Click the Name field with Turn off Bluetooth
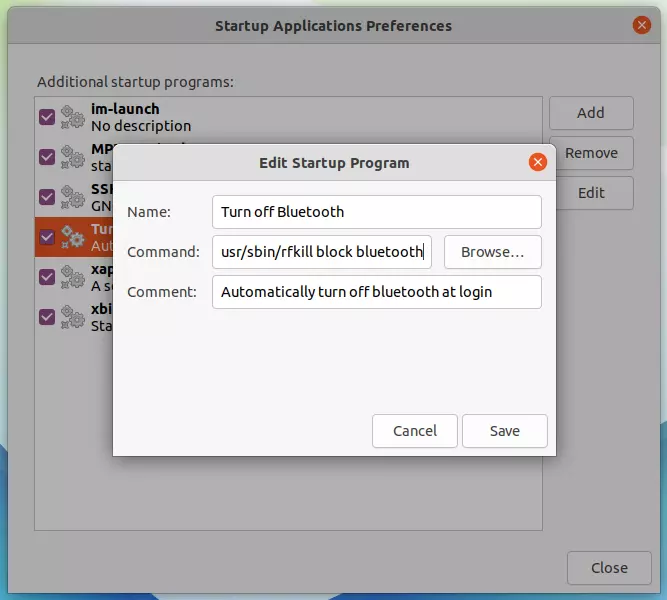This screenshot has height=600, width=667. click(376, 212)
